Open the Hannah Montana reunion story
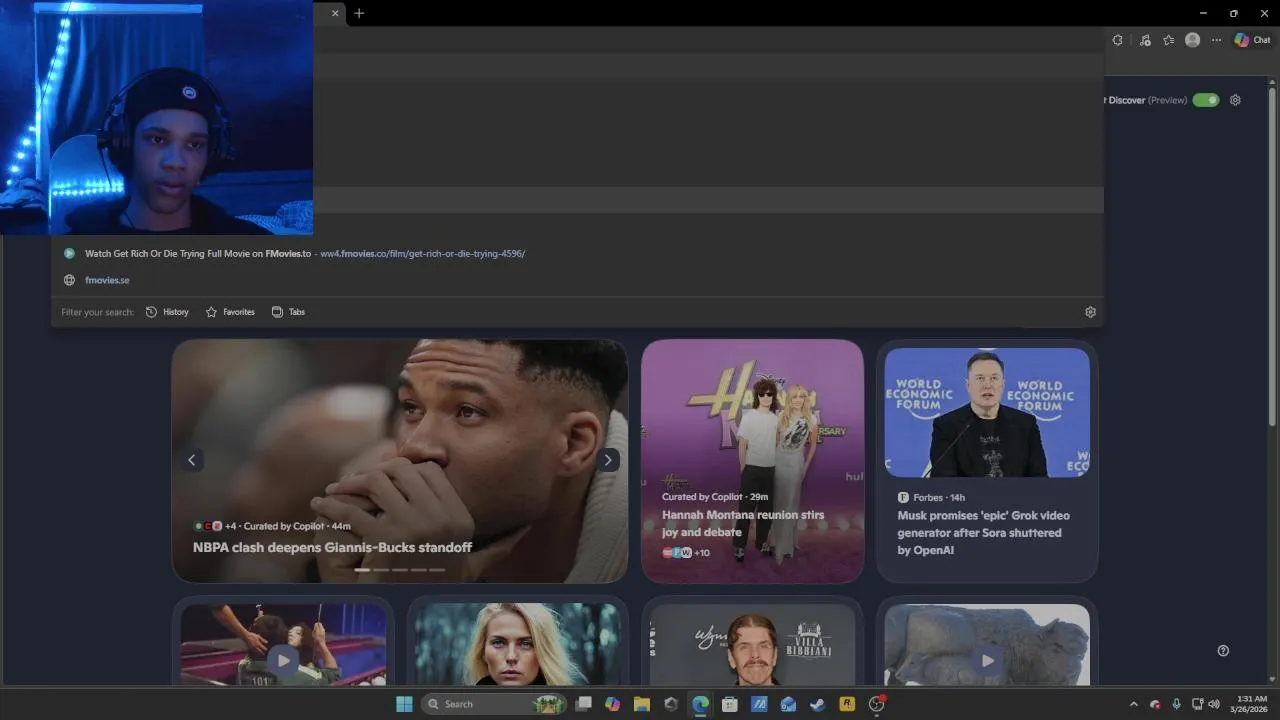Image resolution: width=1280 pixels, height=720 pixels. click(743, 523)
